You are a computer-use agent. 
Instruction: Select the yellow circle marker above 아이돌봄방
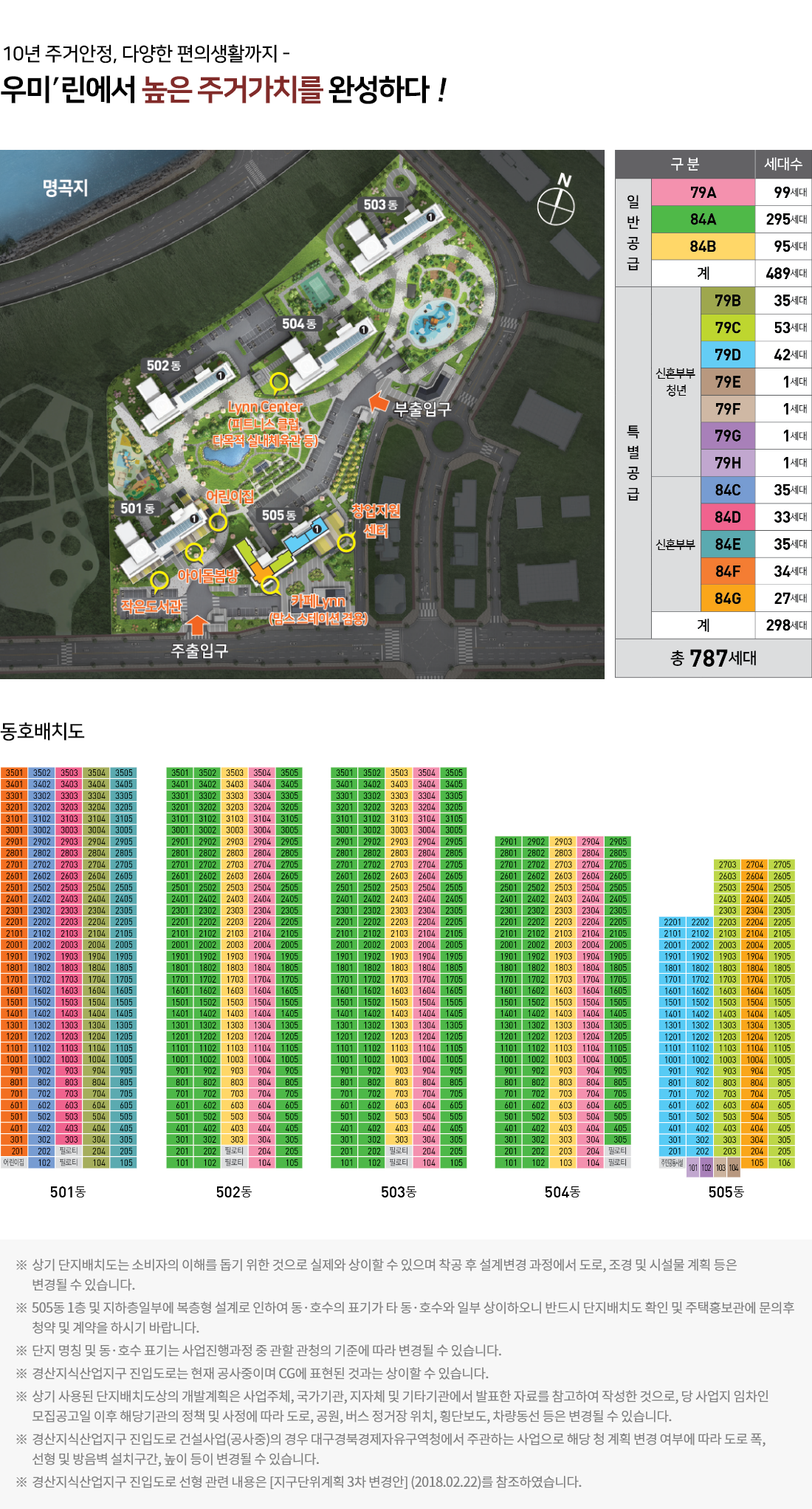pyautogui.click(x=194, y=552)
